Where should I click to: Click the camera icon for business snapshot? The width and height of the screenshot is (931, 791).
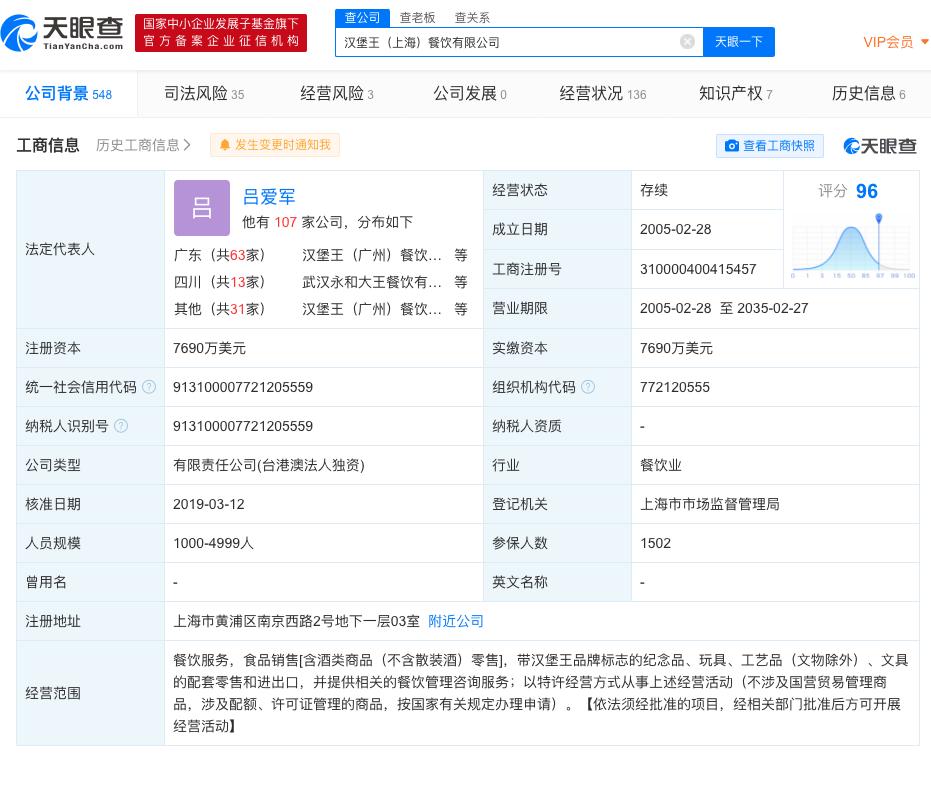pyautogui.click(x=731, y=146)
